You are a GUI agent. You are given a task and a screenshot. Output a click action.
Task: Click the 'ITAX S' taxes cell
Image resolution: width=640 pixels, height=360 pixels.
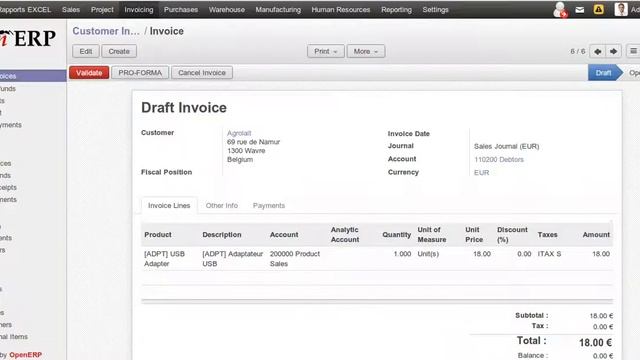click(x=549, y=254)
